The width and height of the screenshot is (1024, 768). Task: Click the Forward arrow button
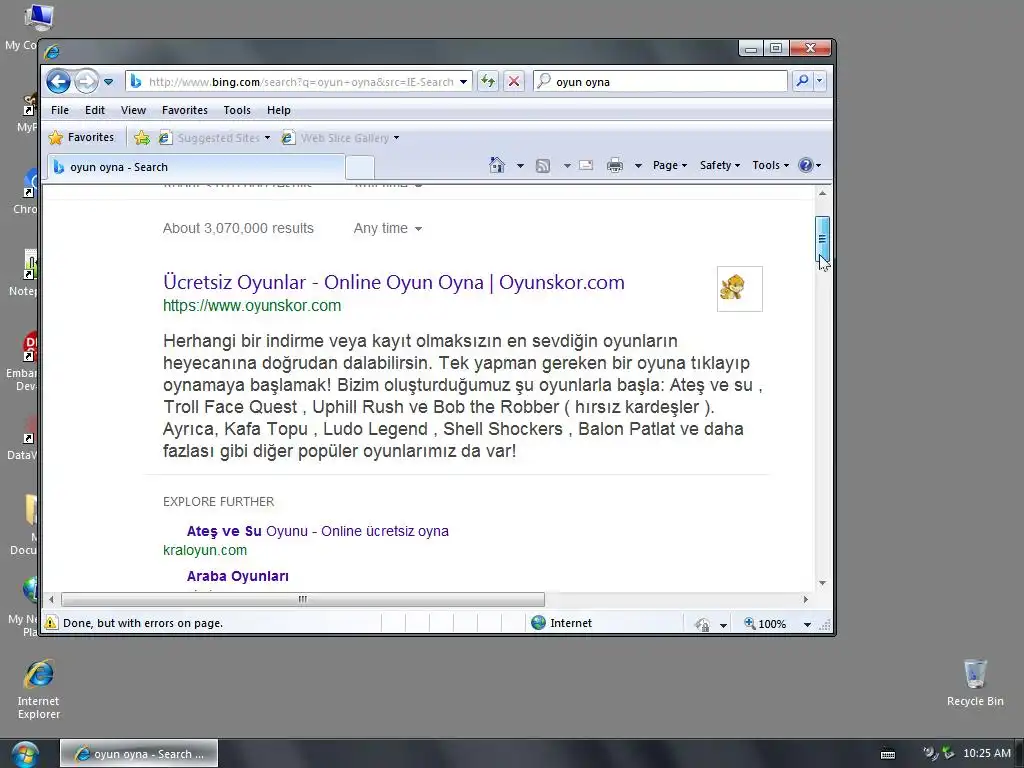point(86,82)
